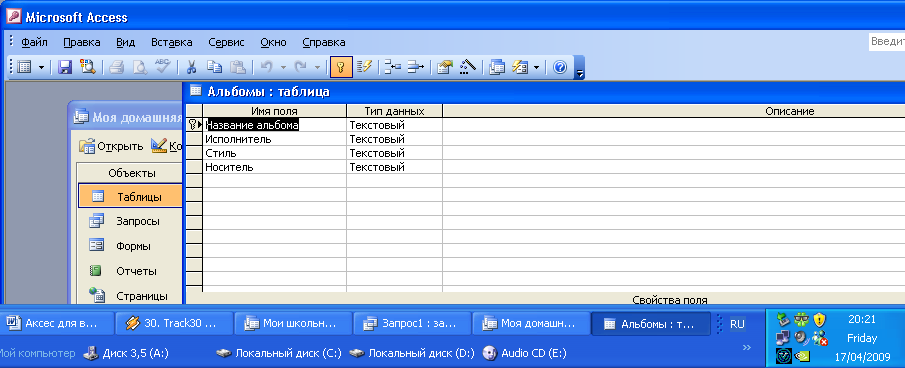Click the Paste clipboard icon
The width and height of the screenshot is (905, 368).
(x=237, y=67)
